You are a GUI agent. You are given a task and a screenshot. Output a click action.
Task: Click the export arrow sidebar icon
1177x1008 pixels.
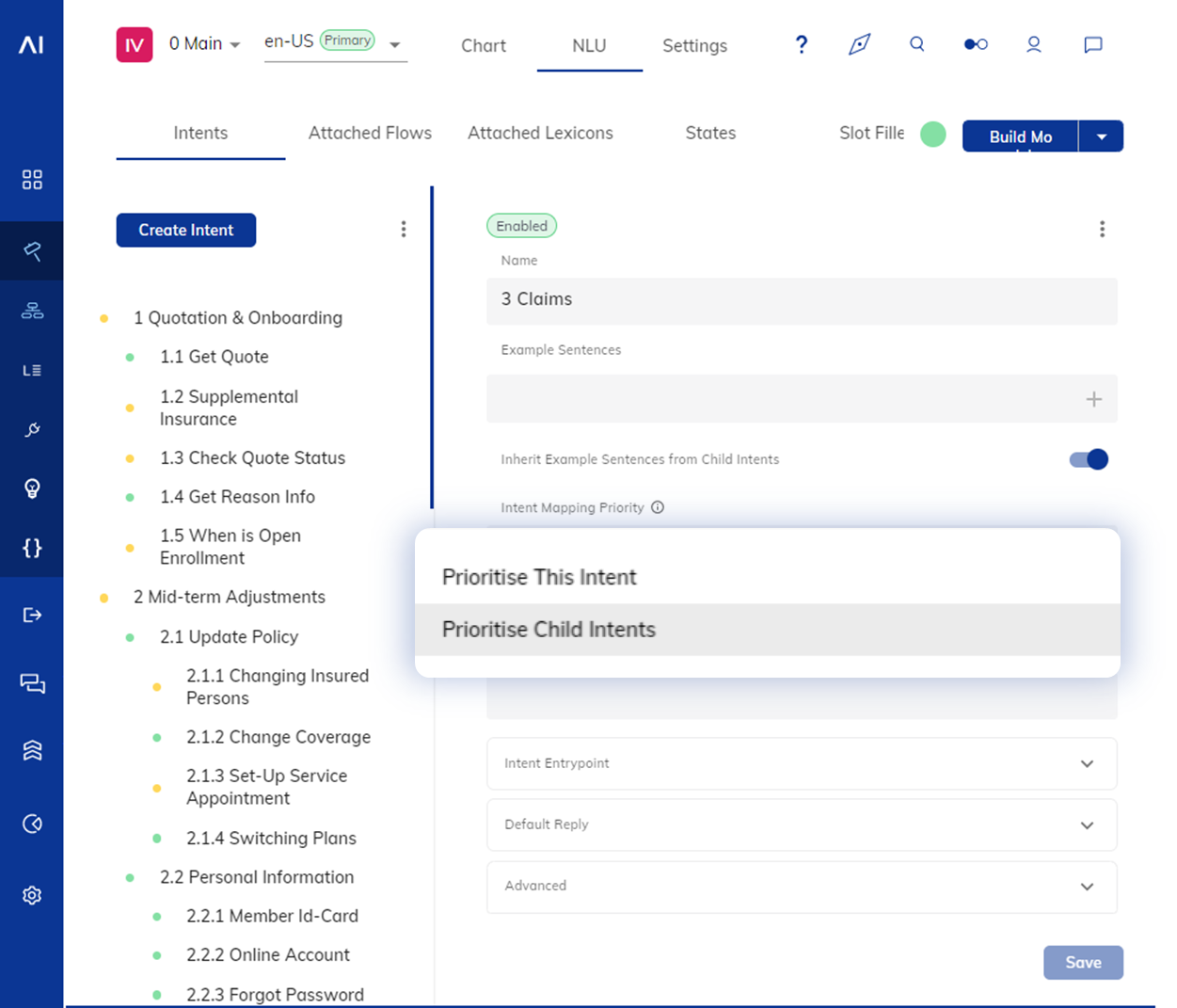coord(32,616)
